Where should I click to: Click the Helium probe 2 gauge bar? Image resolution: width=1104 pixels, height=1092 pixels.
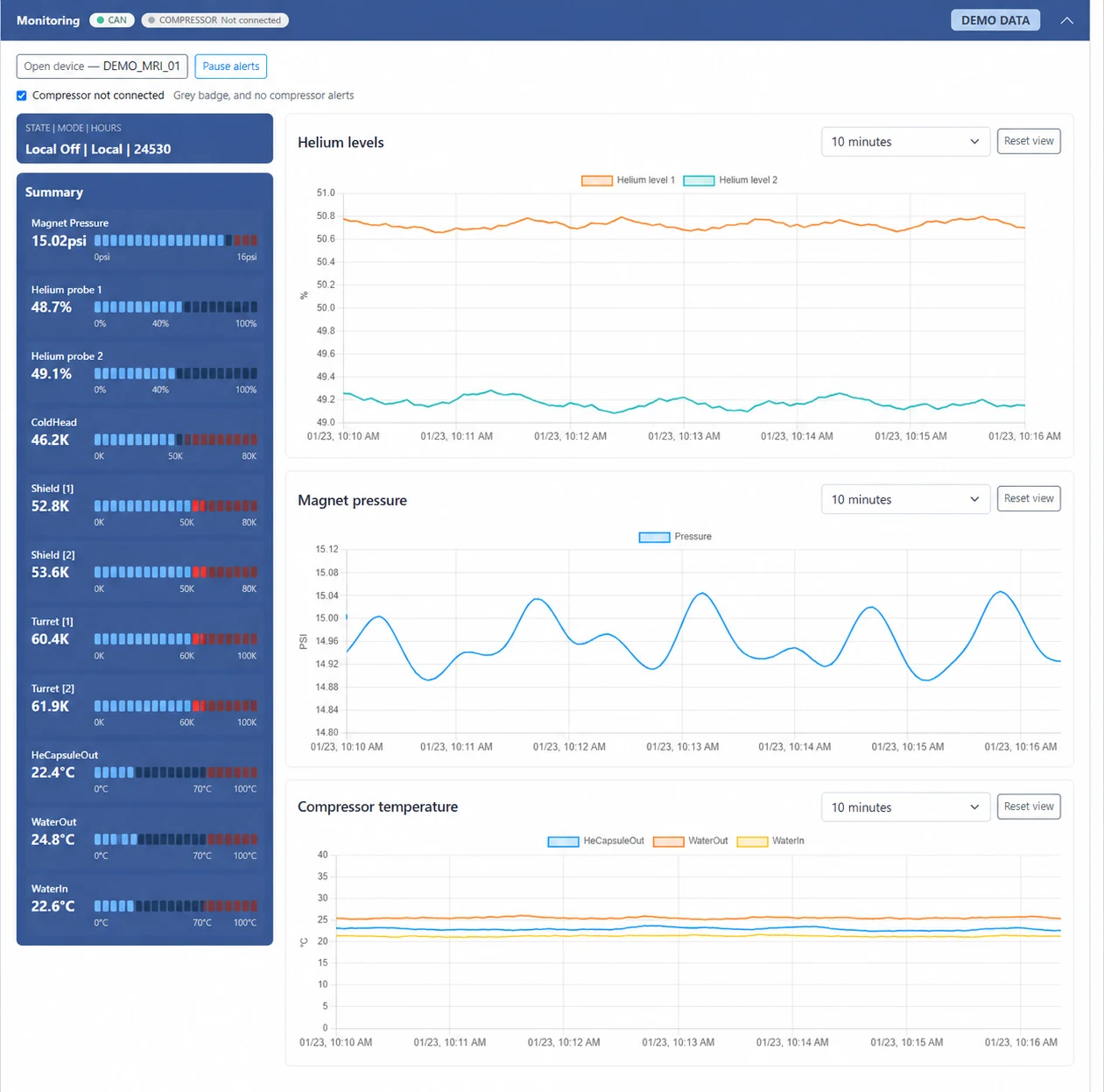tap(176, 373)
